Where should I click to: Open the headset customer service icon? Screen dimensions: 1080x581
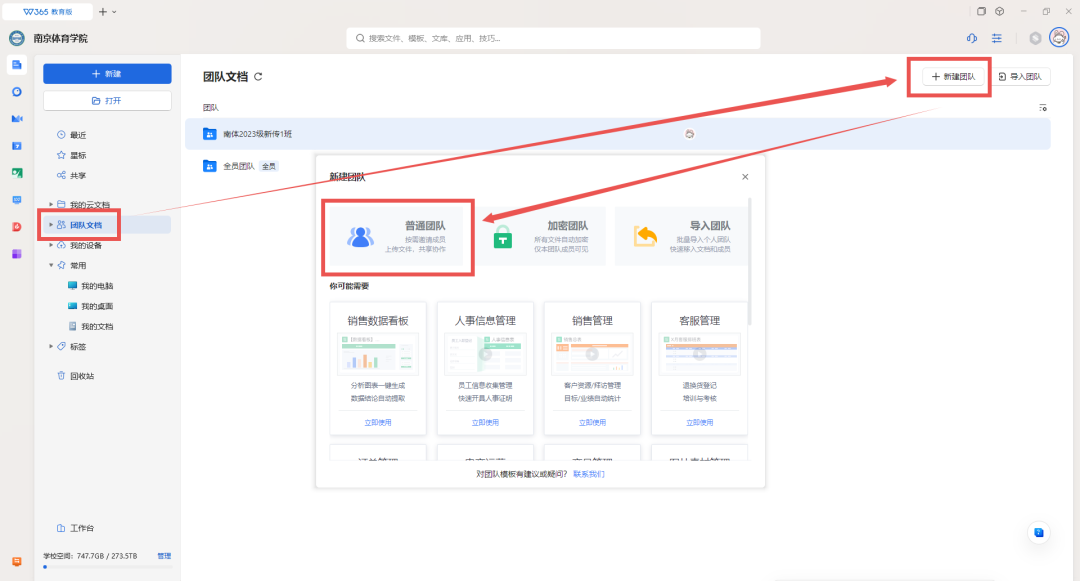pos(971,39)
